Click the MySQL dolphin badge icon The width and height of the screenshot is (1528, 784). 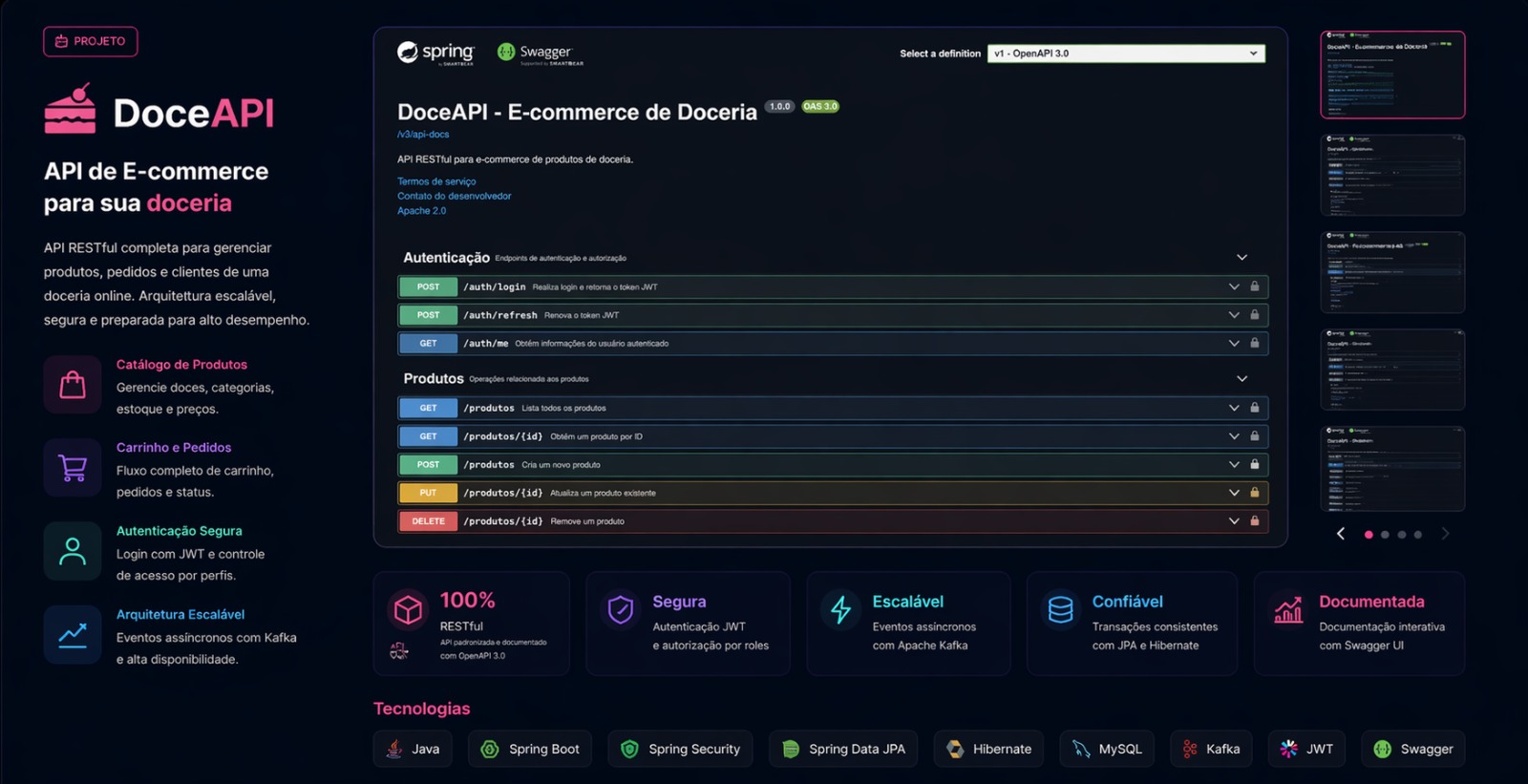1081,750
